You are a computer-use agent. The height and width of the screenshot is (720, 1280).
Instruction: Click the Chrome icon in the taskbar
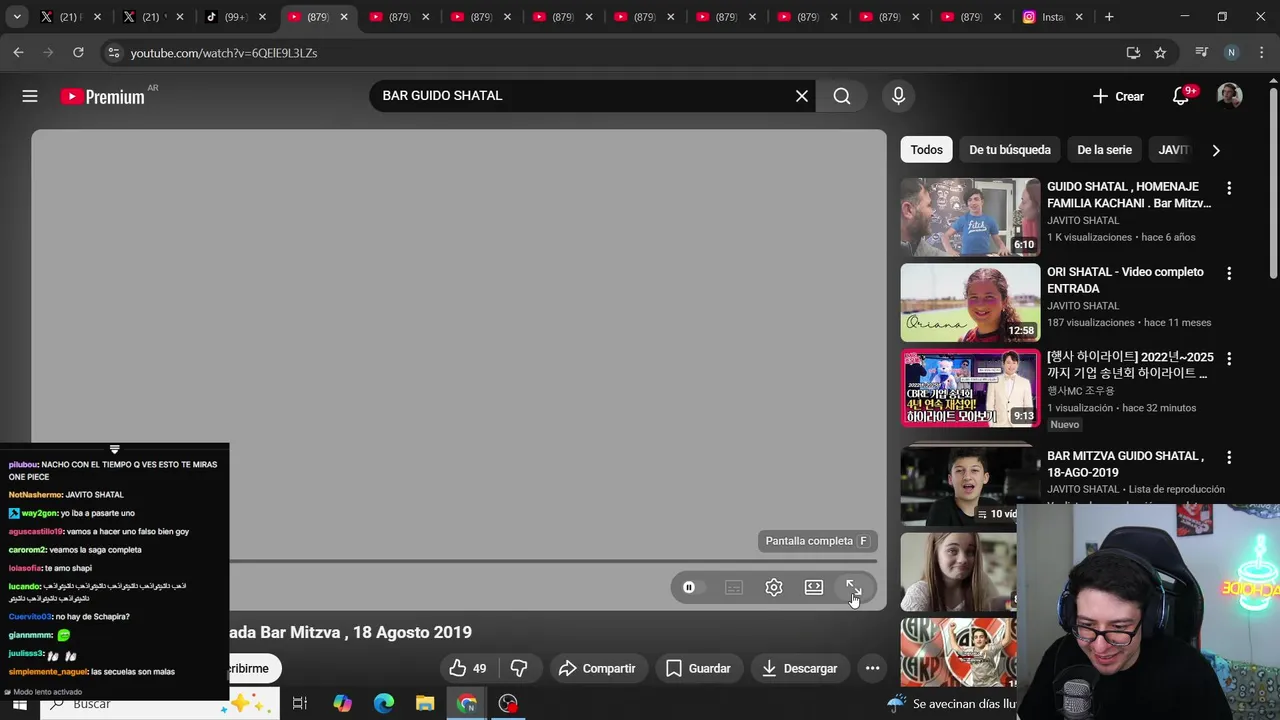(467, 704)
